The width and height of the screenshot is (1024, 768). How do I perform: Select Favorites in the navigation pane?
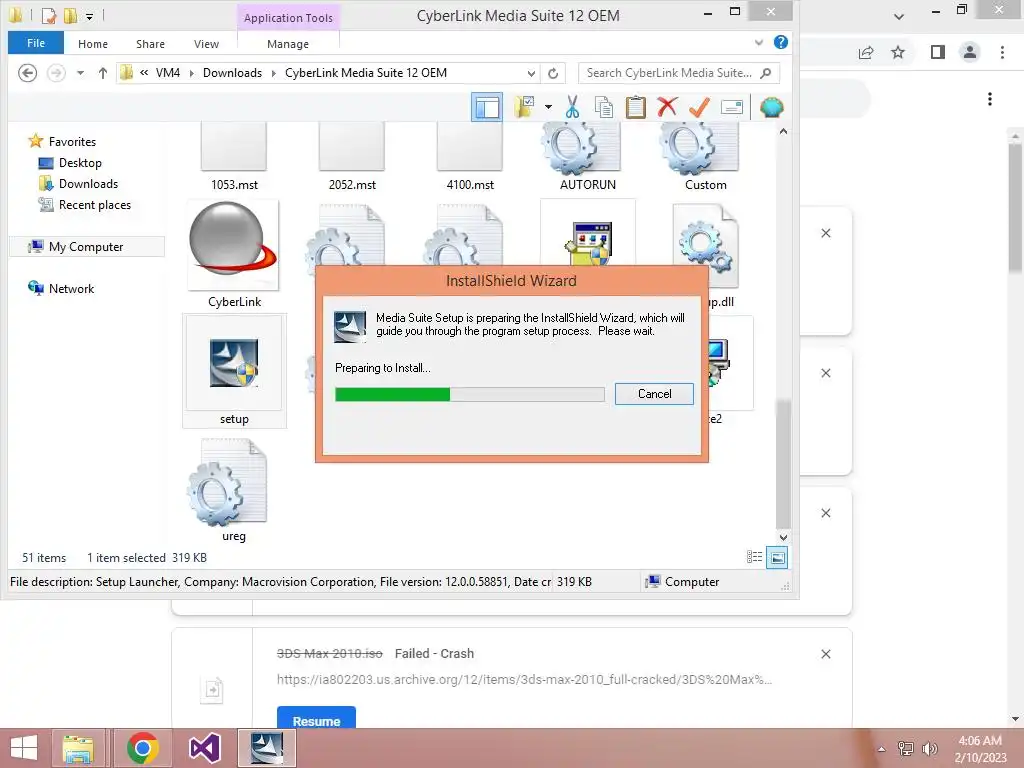coord(72,142)
